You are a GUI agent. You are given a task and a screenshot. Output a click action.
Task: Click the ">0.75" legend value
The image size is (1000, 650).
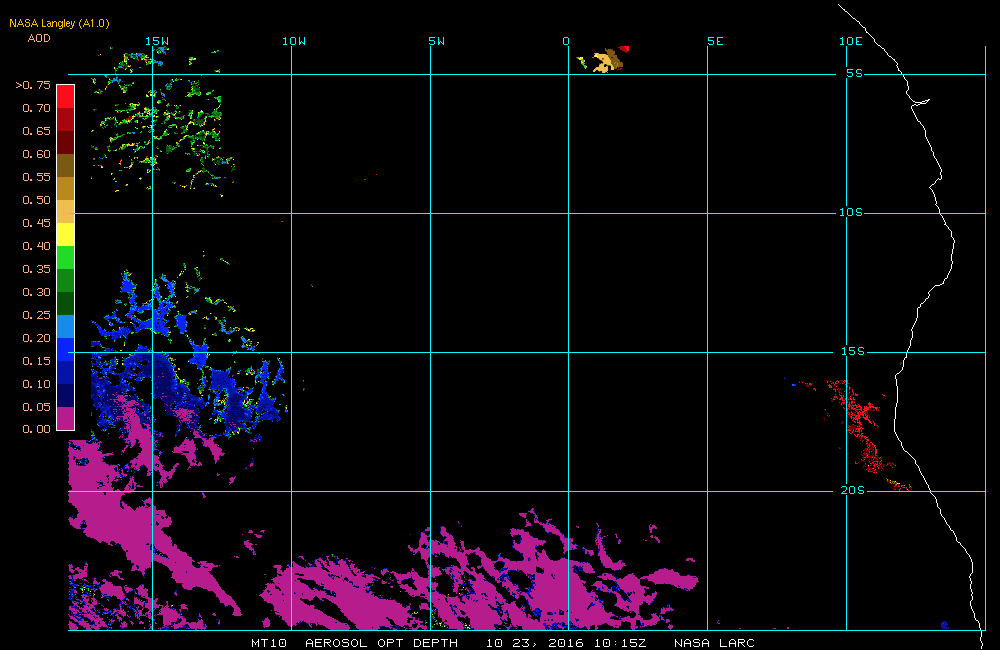[x=33, y=85]
